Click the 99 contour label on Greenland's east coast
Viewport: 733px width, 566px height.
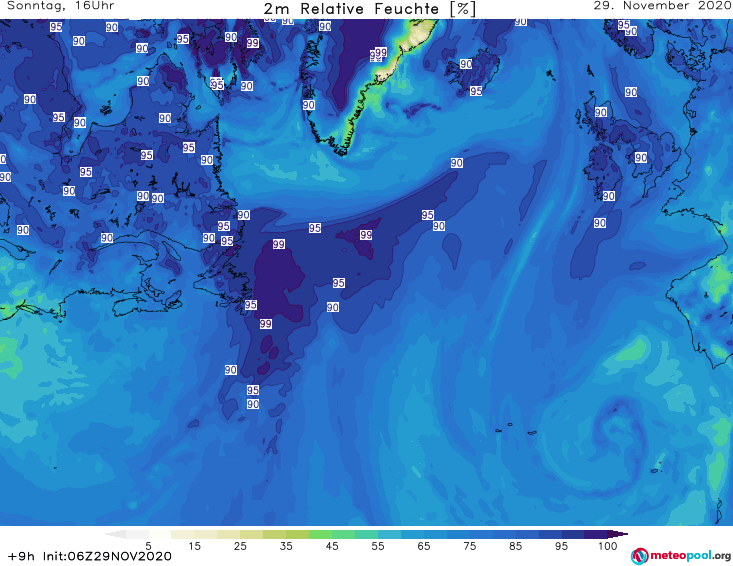coord(381,52)
